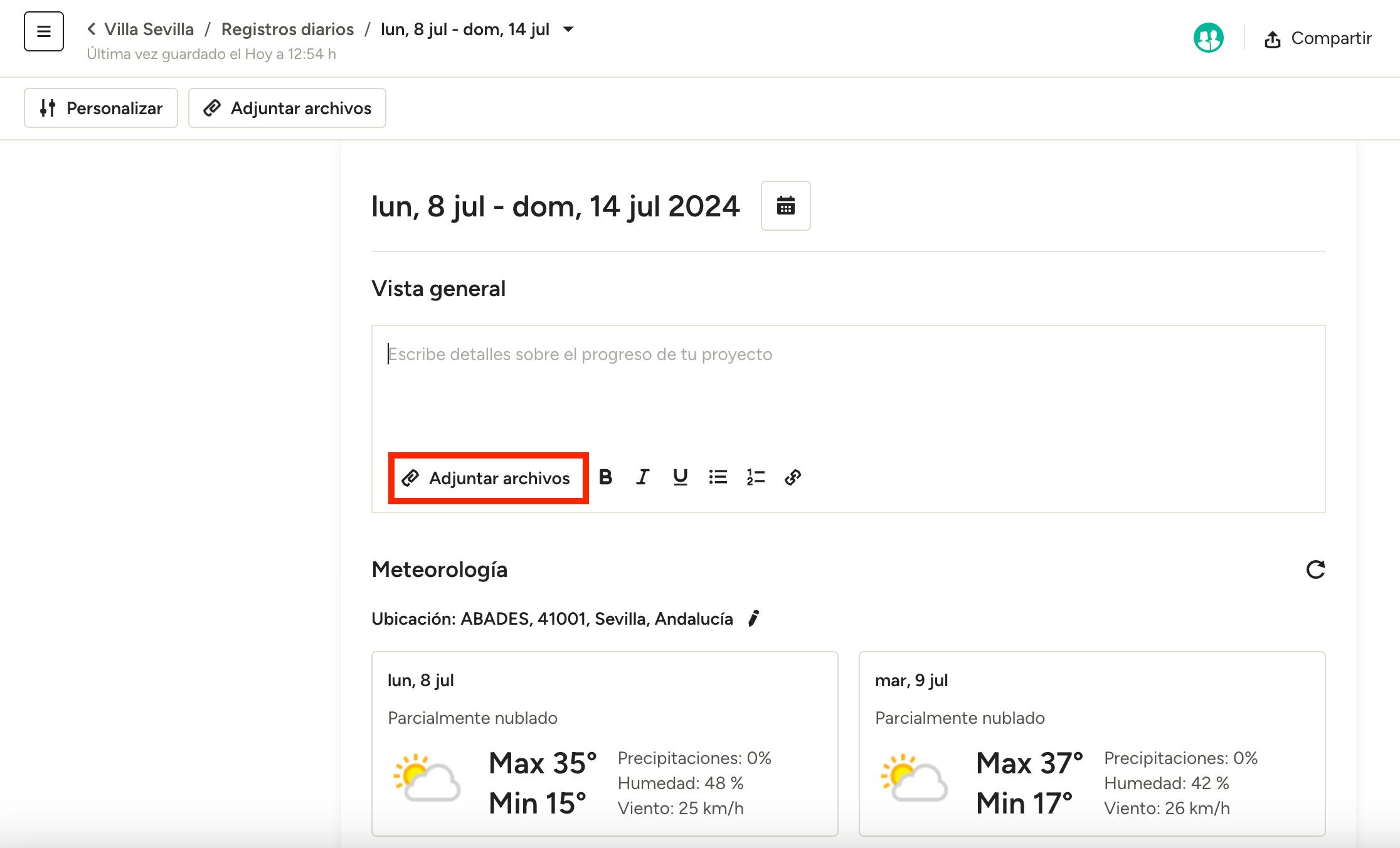Click top toolbar Adjuntar archivos button
This screenshot has height=848, width=1400.
click(287, 108)
